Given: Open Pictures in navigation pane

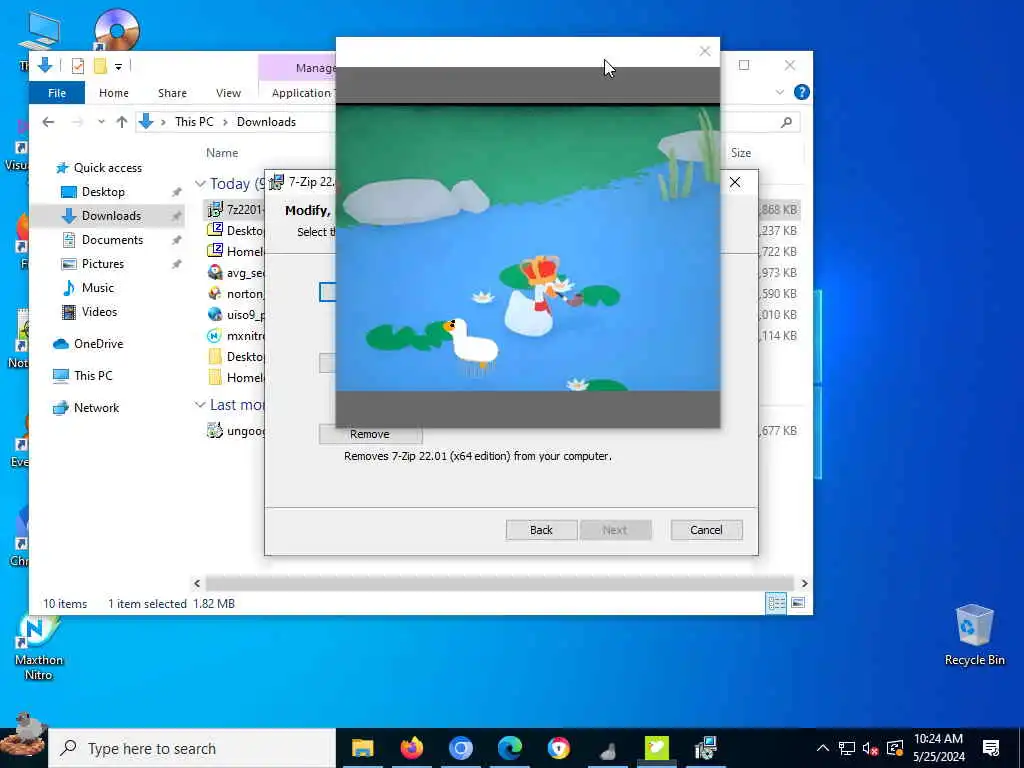Looking at the screenshot, I should 103,264.
